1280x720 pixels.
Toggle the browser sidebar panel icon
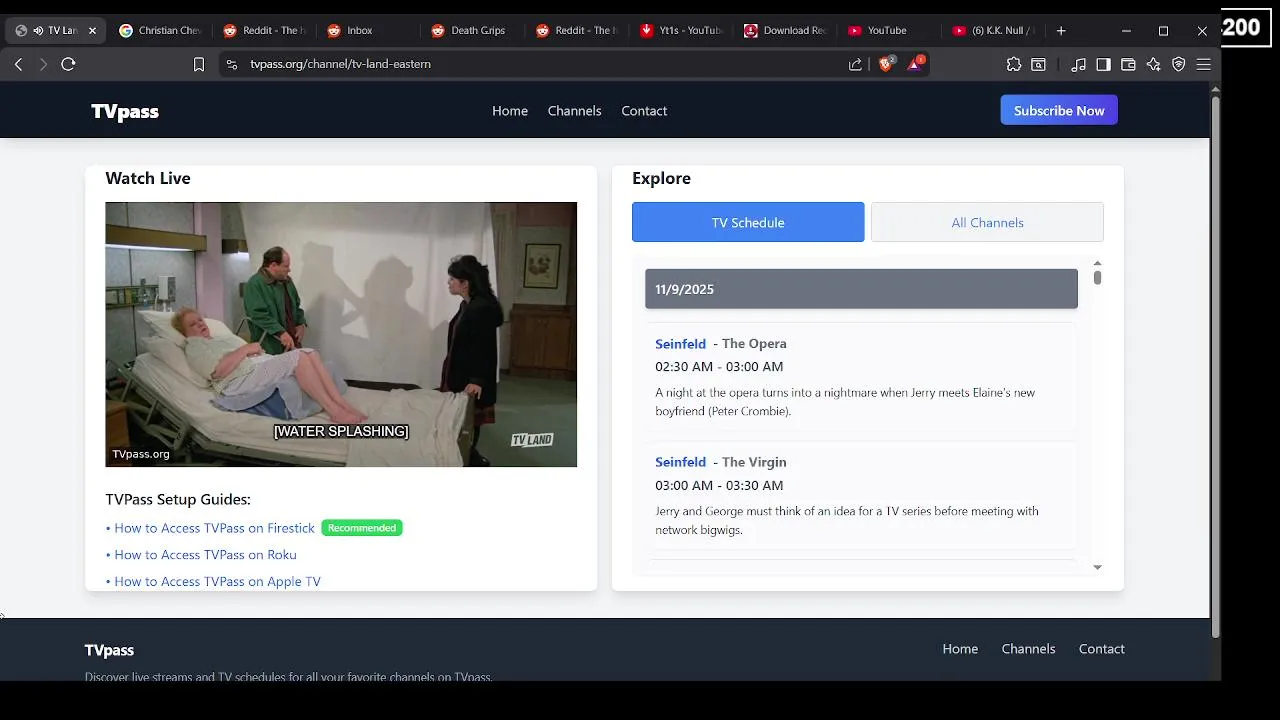click(x=1103, y=64)
